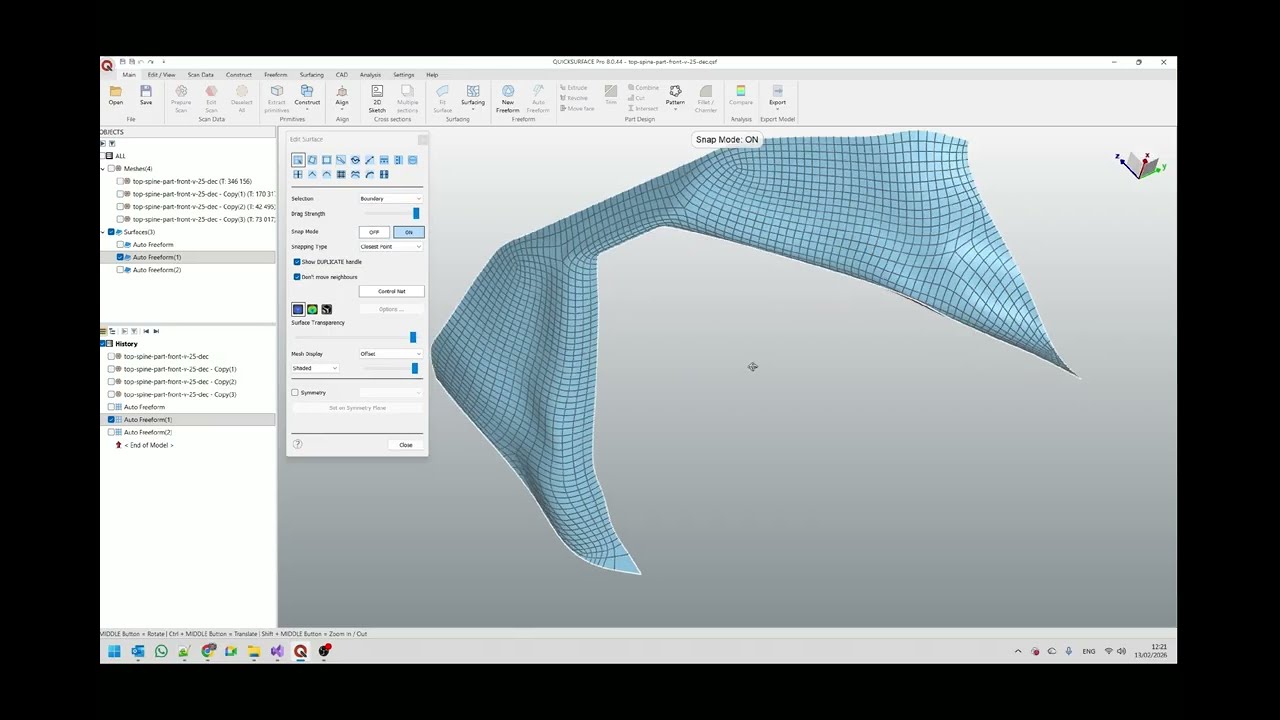Viewport: 1280px width, 720px height.
Task: Open the Shaded display dropdown
Action: [x=315, y=368]
